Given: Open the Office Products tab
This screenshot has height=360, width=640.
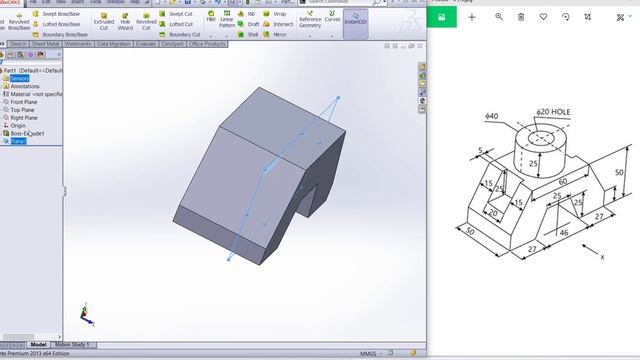Looking at the screenshot, I should [207, 44].
